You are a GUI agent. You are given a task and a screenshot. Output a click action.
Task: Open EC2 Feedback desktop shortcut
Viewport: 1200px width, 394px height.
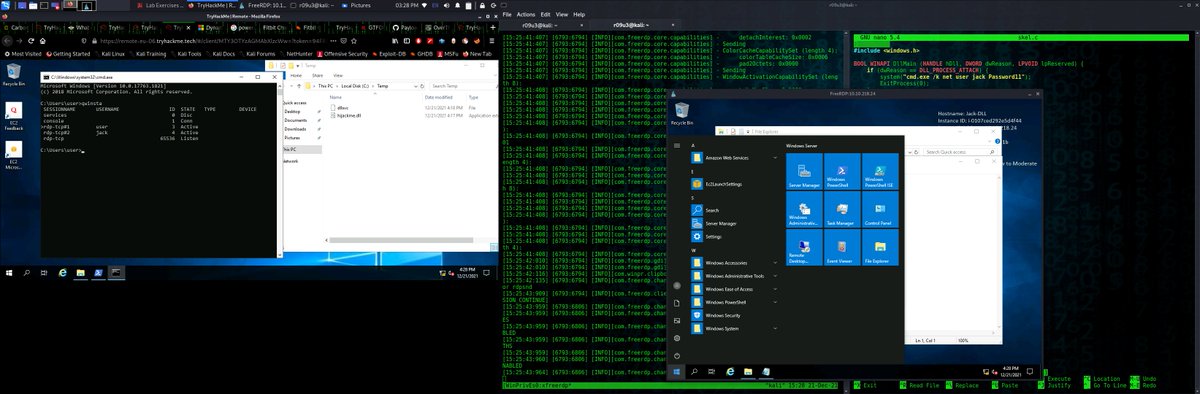tap(14, 117)
